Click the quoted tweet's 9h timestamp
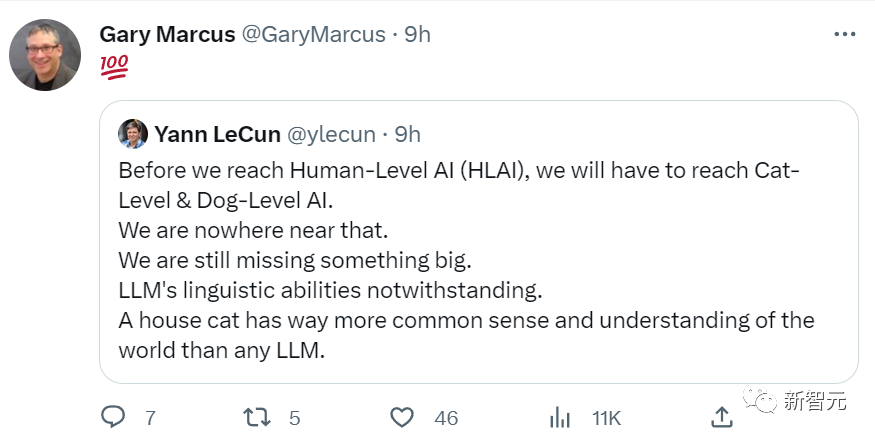 408,134
